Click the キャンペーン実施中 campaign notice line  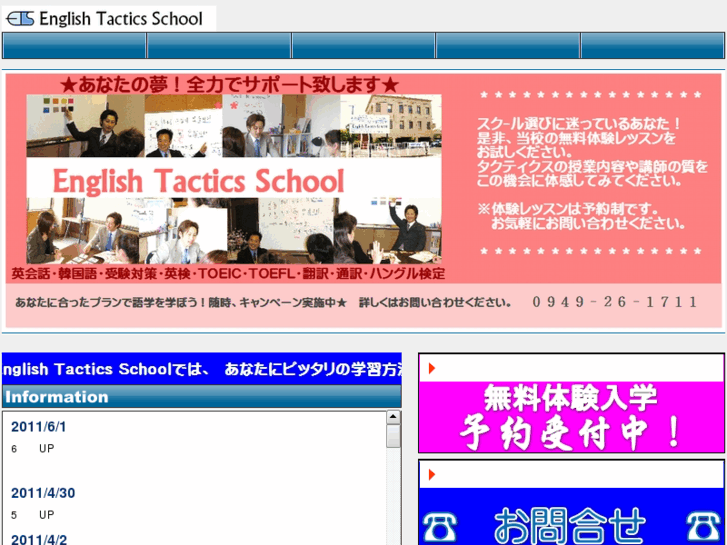(263, 303)
